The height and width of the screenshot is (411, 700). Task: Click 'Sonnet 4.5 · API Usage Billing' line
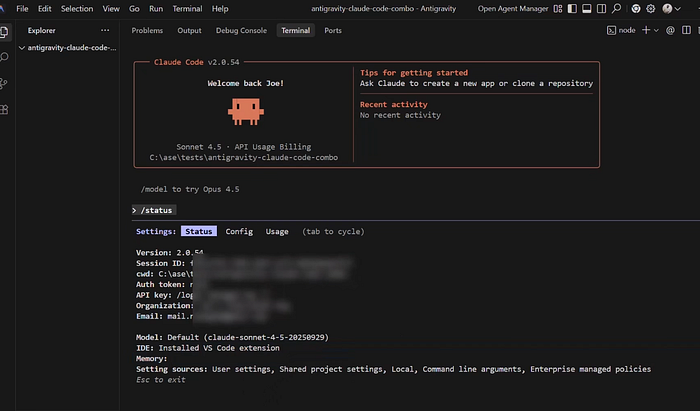coord(244,146)
